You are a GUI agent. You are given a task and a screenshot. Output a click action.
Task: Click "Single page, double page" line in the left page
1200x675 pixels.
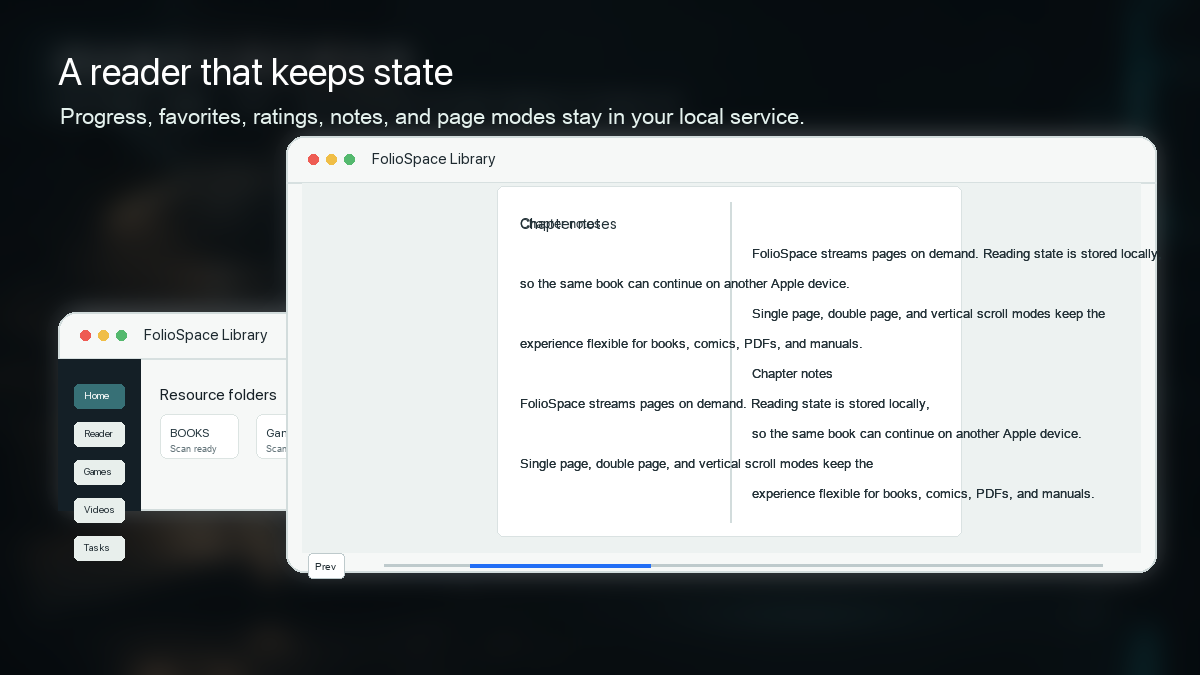coord(697,464)
